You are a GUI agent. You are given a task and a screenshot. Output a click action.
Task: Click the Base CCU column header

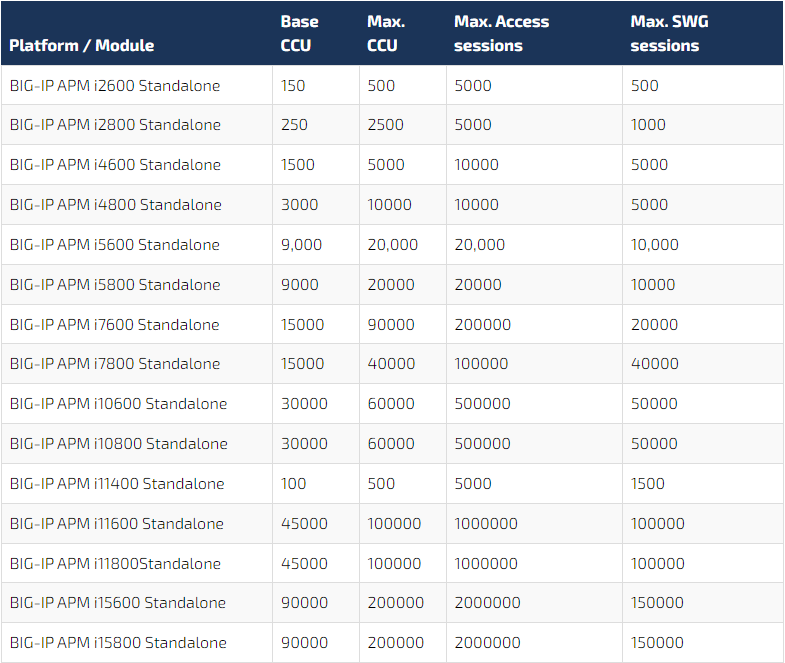pos(299,34)
